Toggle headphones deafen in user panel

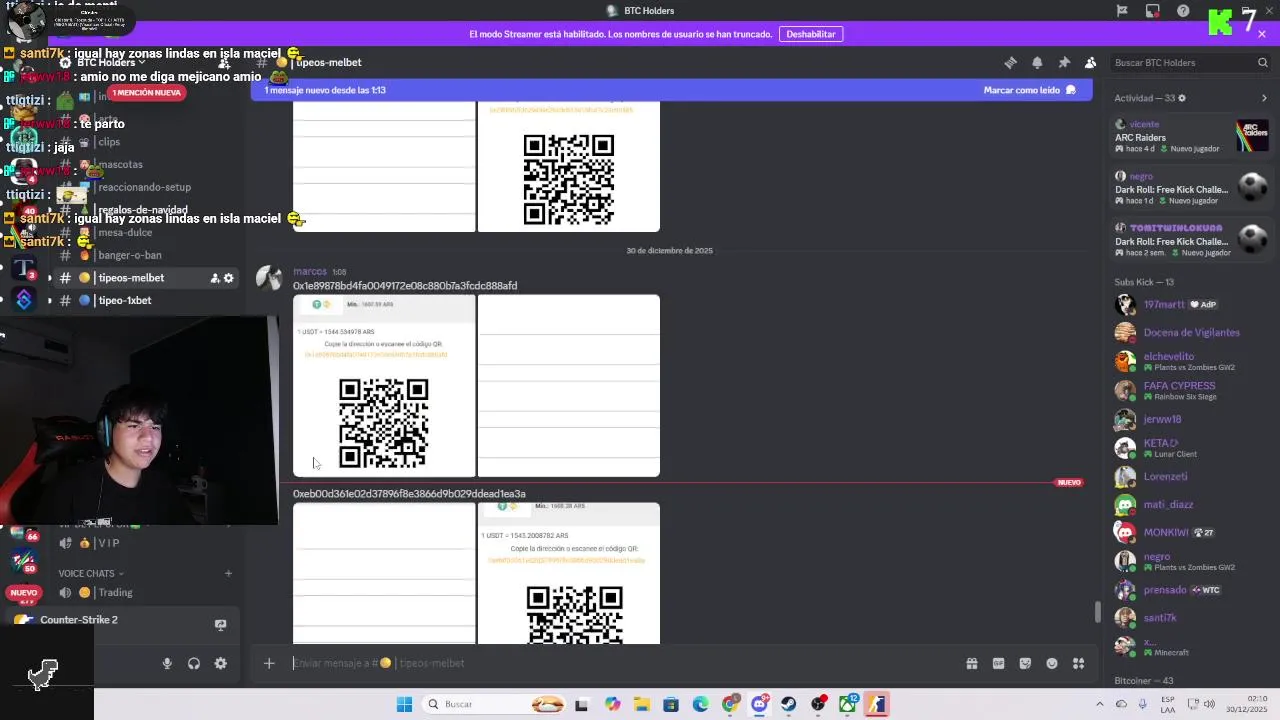point(194,663)
